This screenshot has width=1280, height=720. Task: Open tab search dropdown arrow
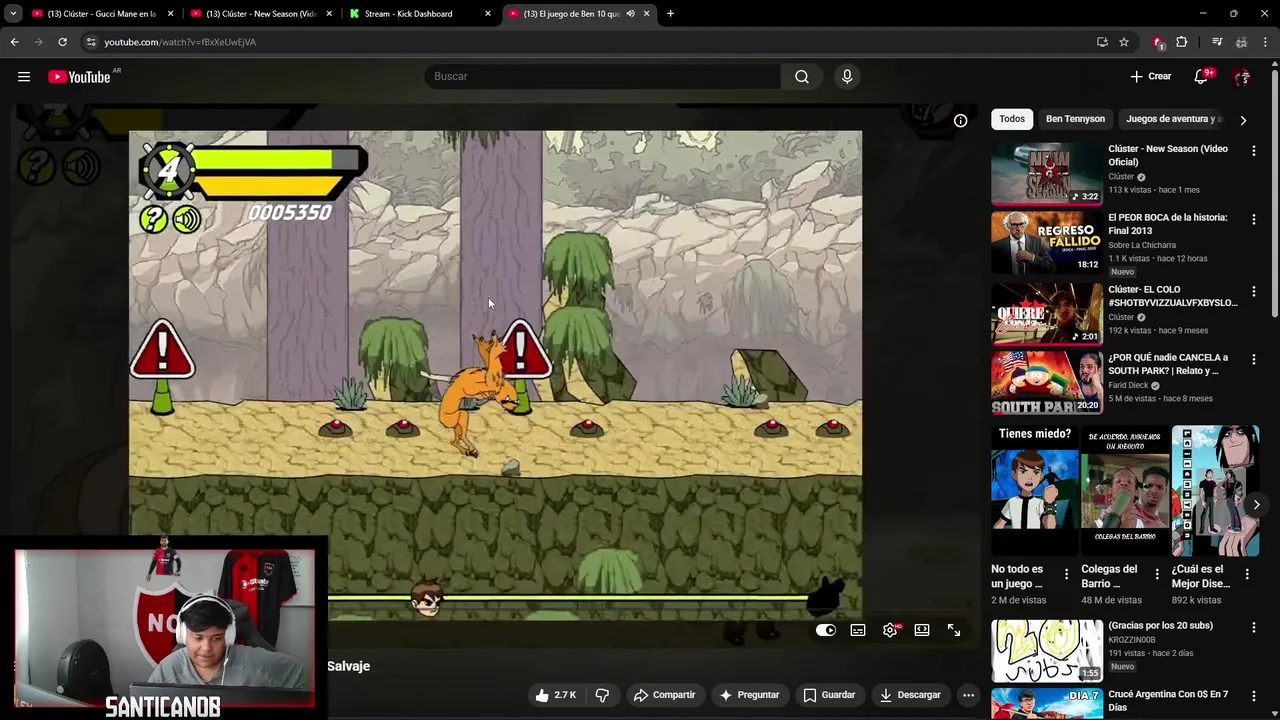(x=13, y=14)
